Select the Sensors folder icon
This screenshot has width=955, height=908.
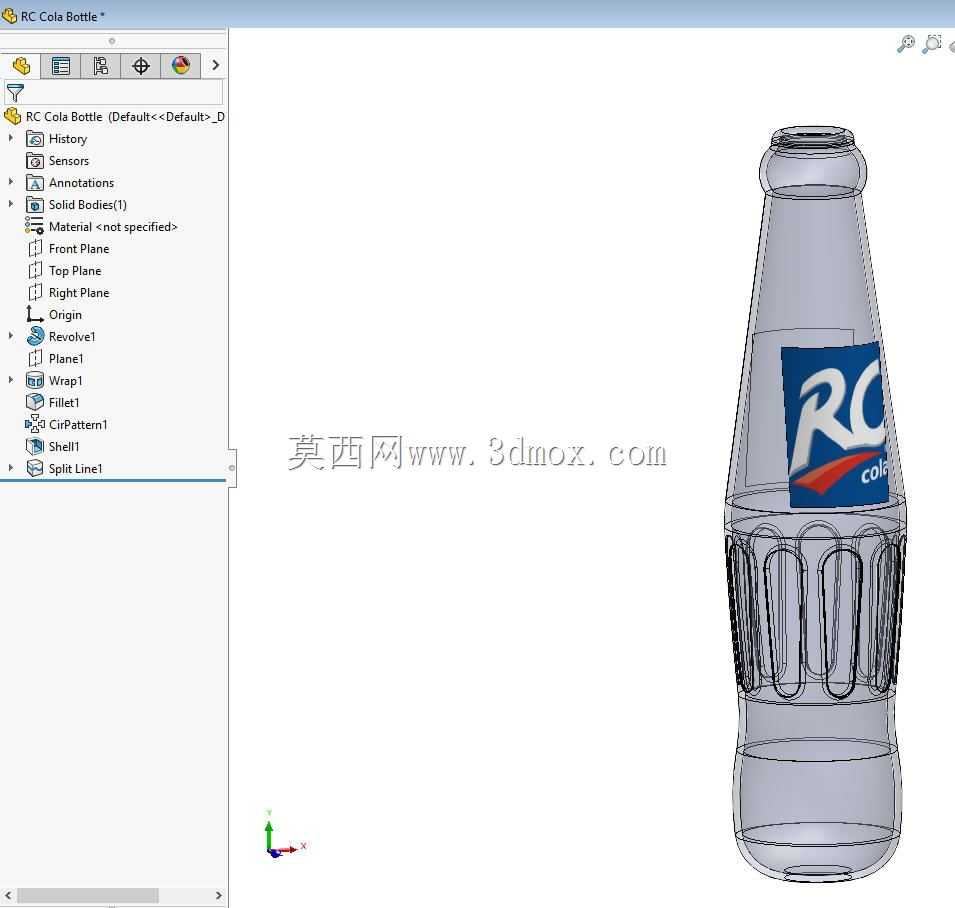click(x=35, y=161)
